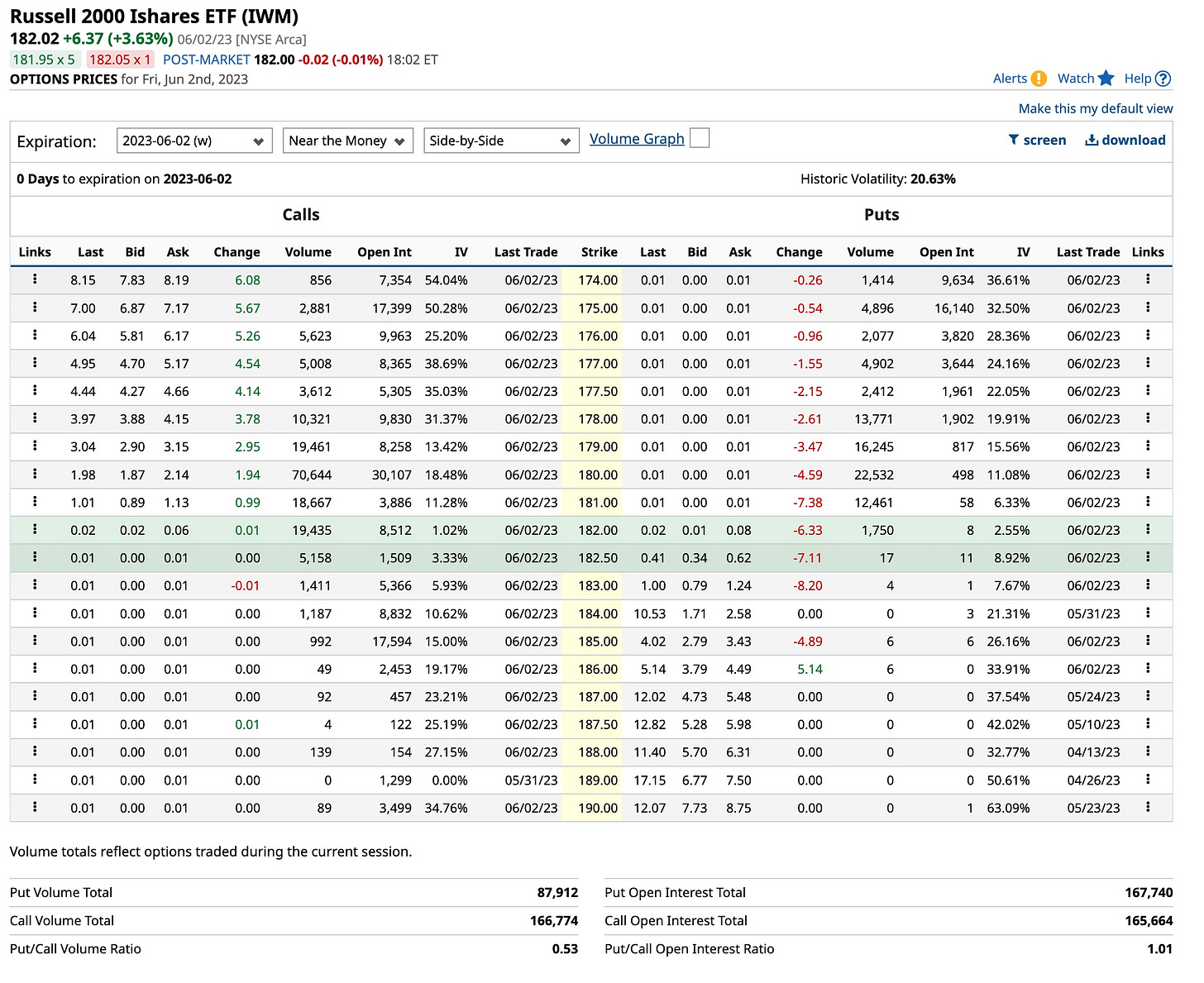Image resolution: width=1204 pixels, height=983 pixels.
Task: Open puts links menu for strike 175.00
Action: pyautogui.click(x=1148, y=308)
